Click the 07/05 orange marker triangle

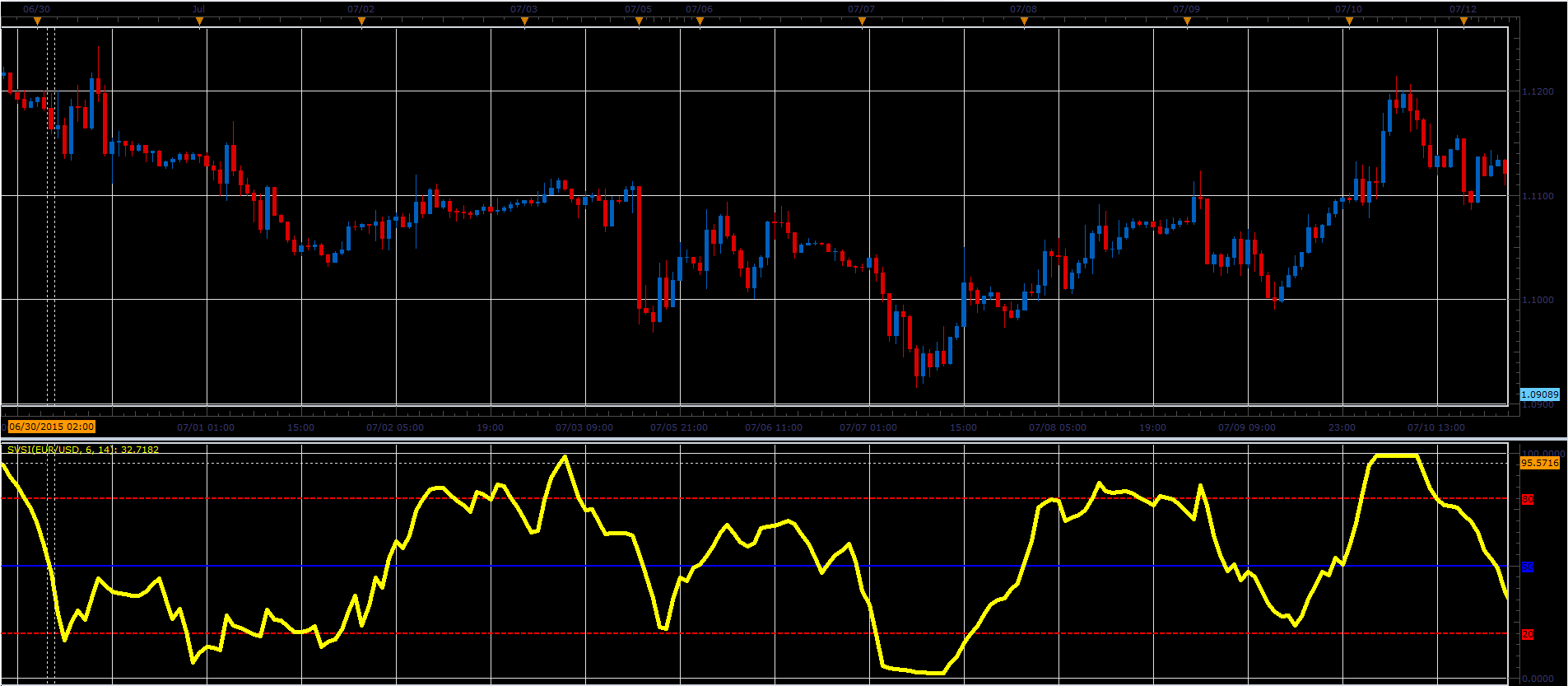639,22
